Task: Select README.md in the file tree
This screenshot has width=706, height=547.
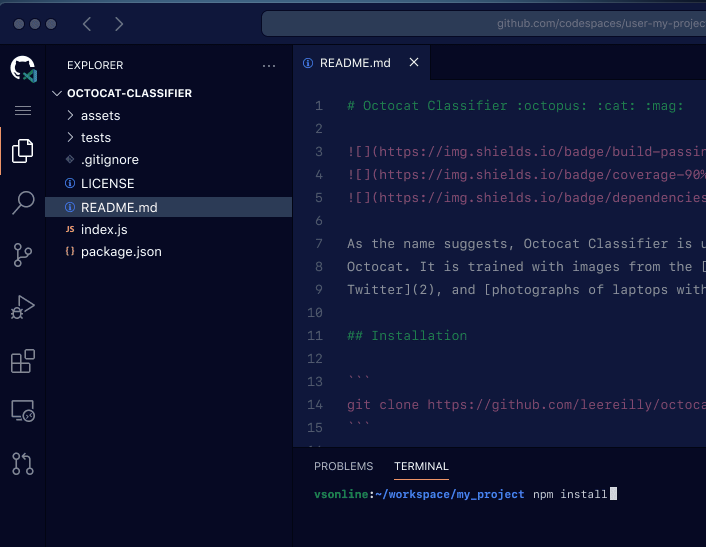Action: pyautogui.click(x=168, y=207)
